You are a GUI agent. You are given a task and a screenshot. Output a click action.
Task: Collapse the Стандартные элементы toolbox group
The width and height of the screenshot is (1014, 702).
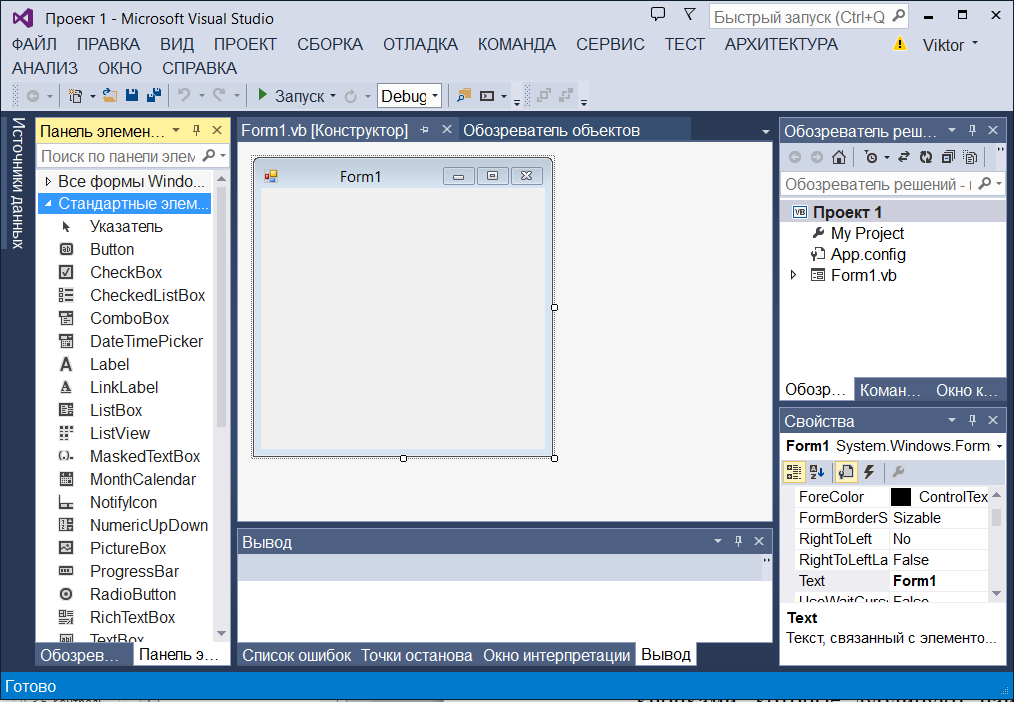(x=48, y=204)
